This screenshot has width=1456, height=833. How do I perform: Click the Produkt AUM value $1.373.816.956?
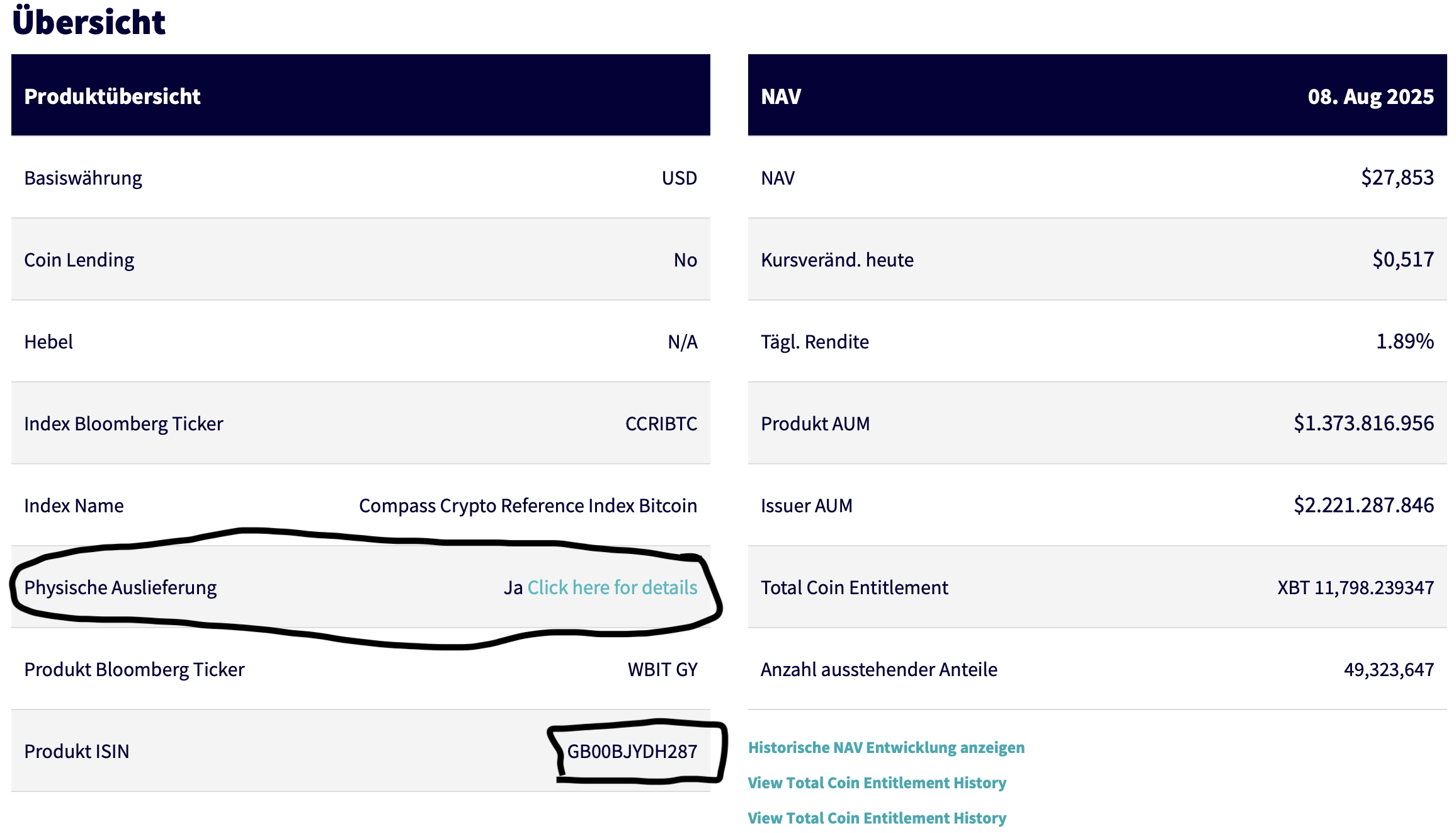1363,423
